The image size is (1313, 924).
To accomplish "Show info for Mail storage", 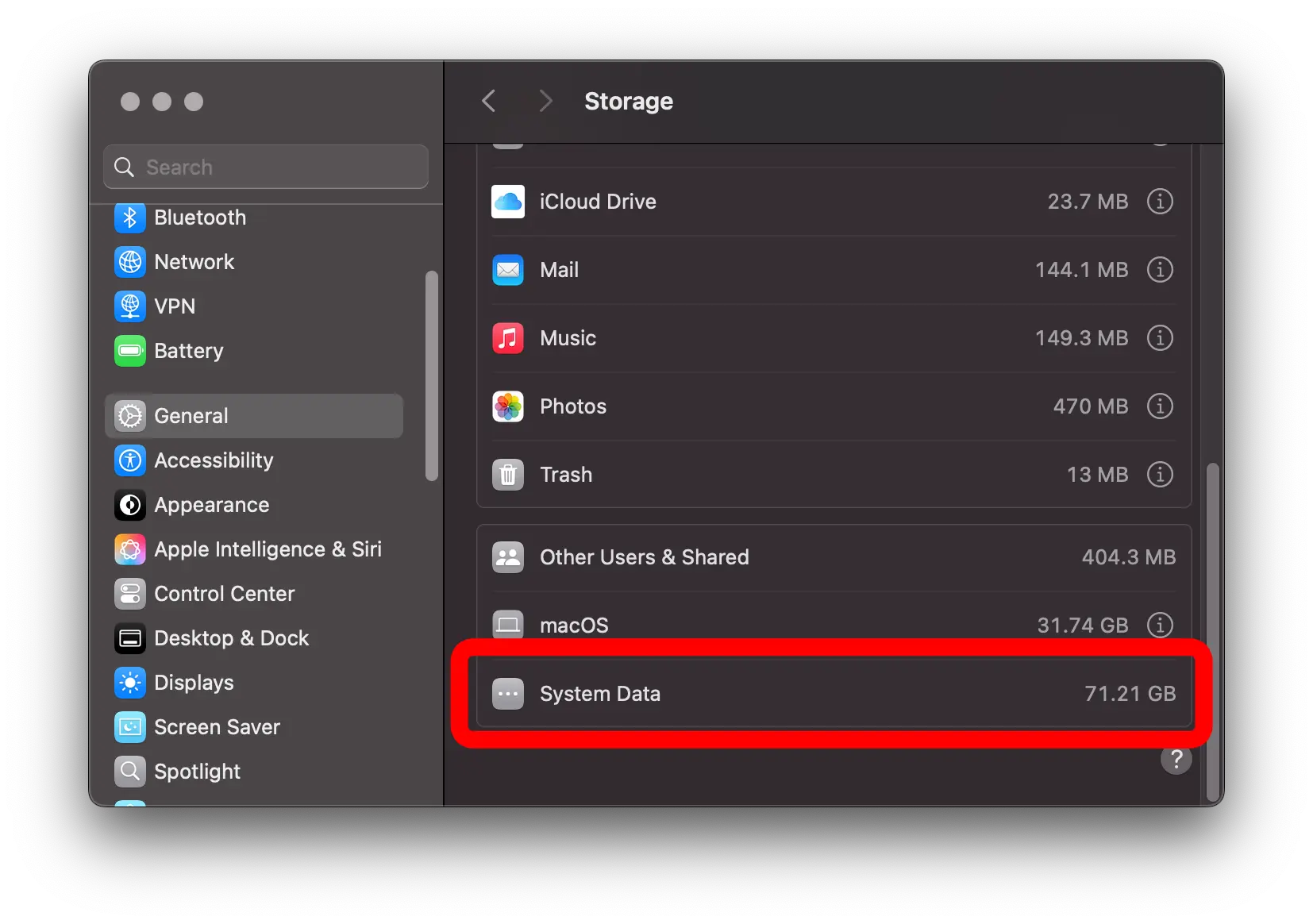I will pos(1160,270).
